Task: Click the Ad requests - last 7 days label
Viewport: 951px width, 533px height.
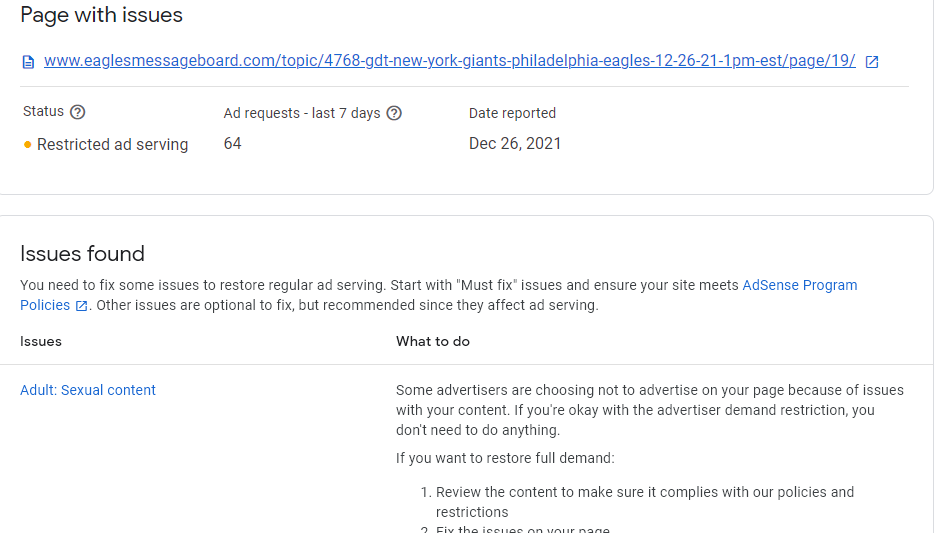Action: 302,113
